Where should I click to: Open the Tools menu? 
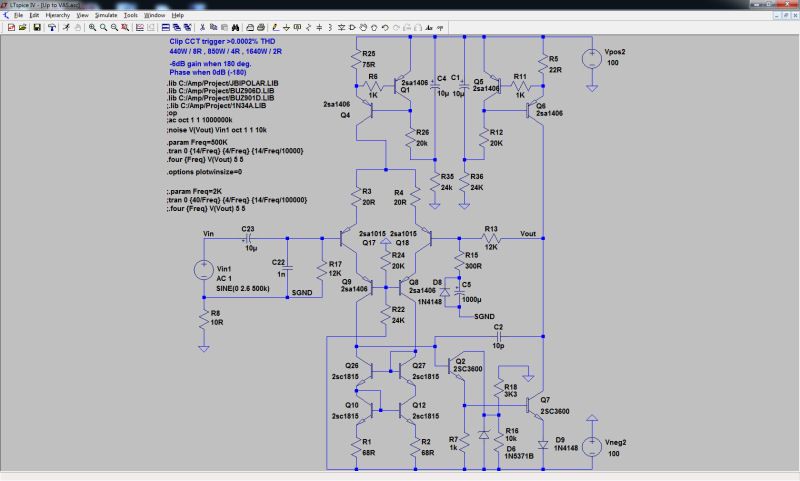(131, 15)
